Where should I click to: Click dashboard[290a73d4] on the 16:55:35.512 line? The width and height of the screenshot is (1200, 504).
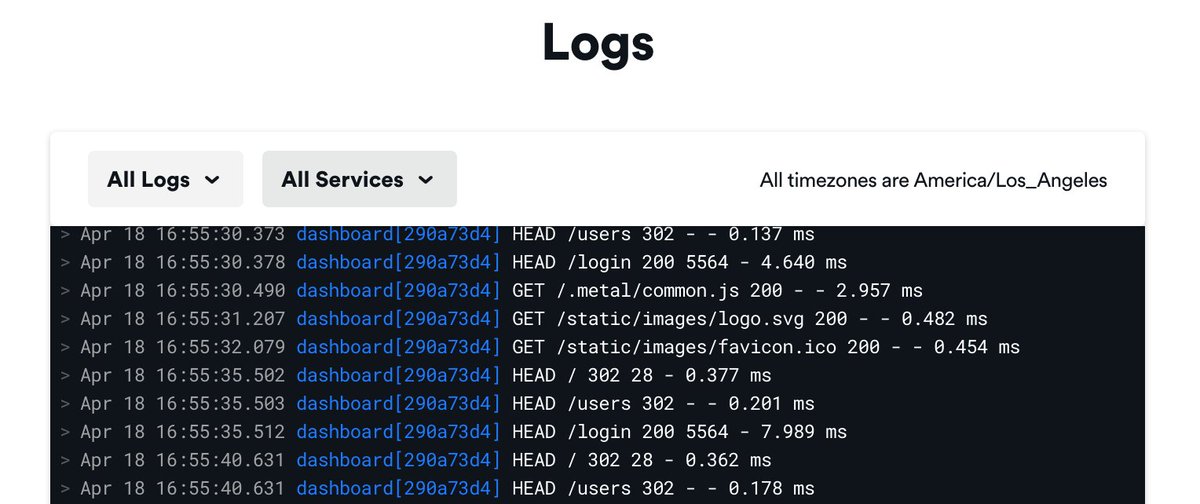tap(399, 432)
